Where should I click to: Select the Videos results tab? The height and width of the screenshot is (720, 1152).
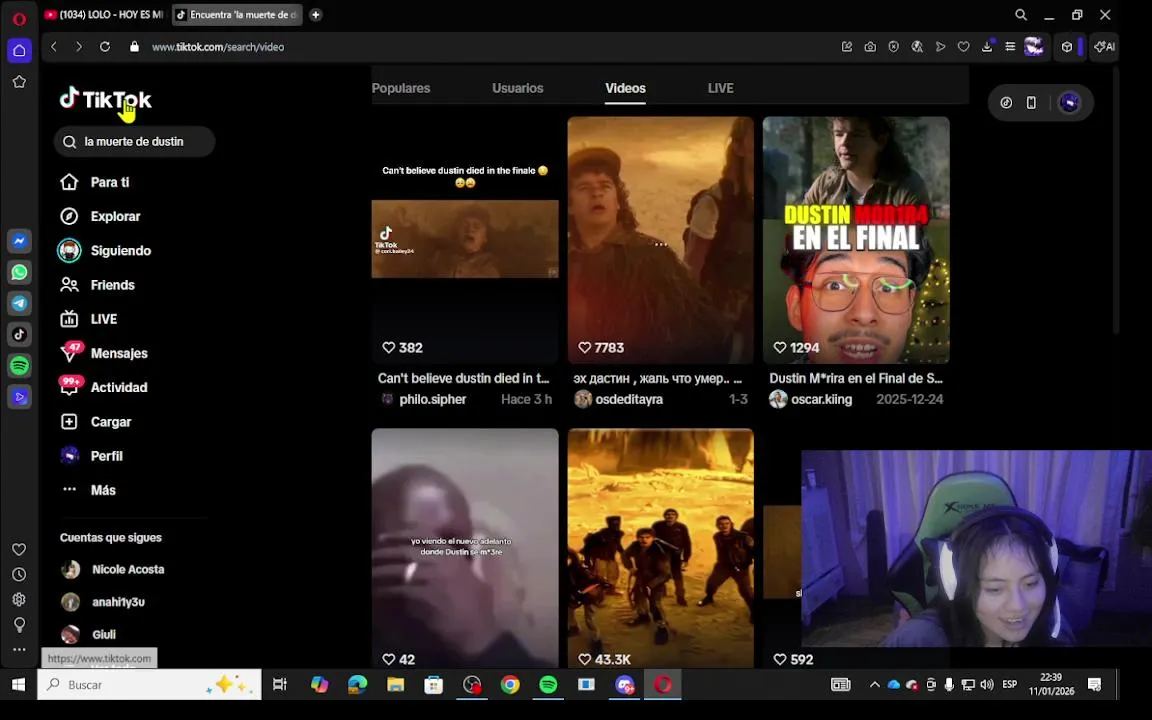(625, 88)
